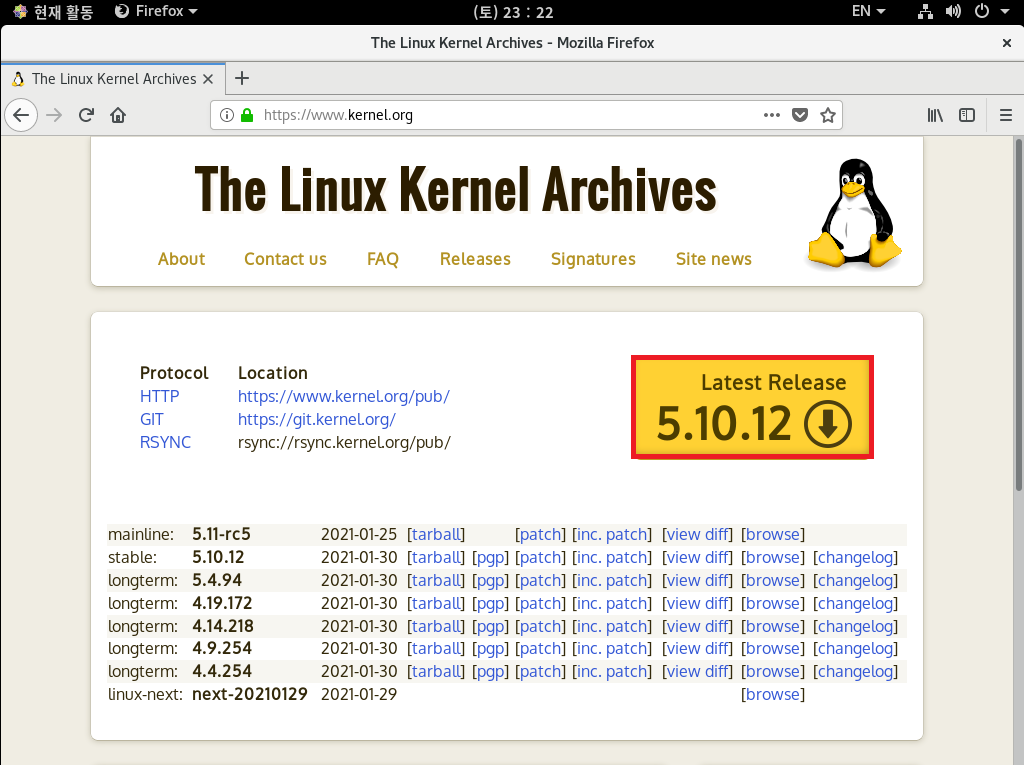View changelog for stable 5.10.12
The image size is (1024, 765).
pyautogui.click(x=856, y=558)
